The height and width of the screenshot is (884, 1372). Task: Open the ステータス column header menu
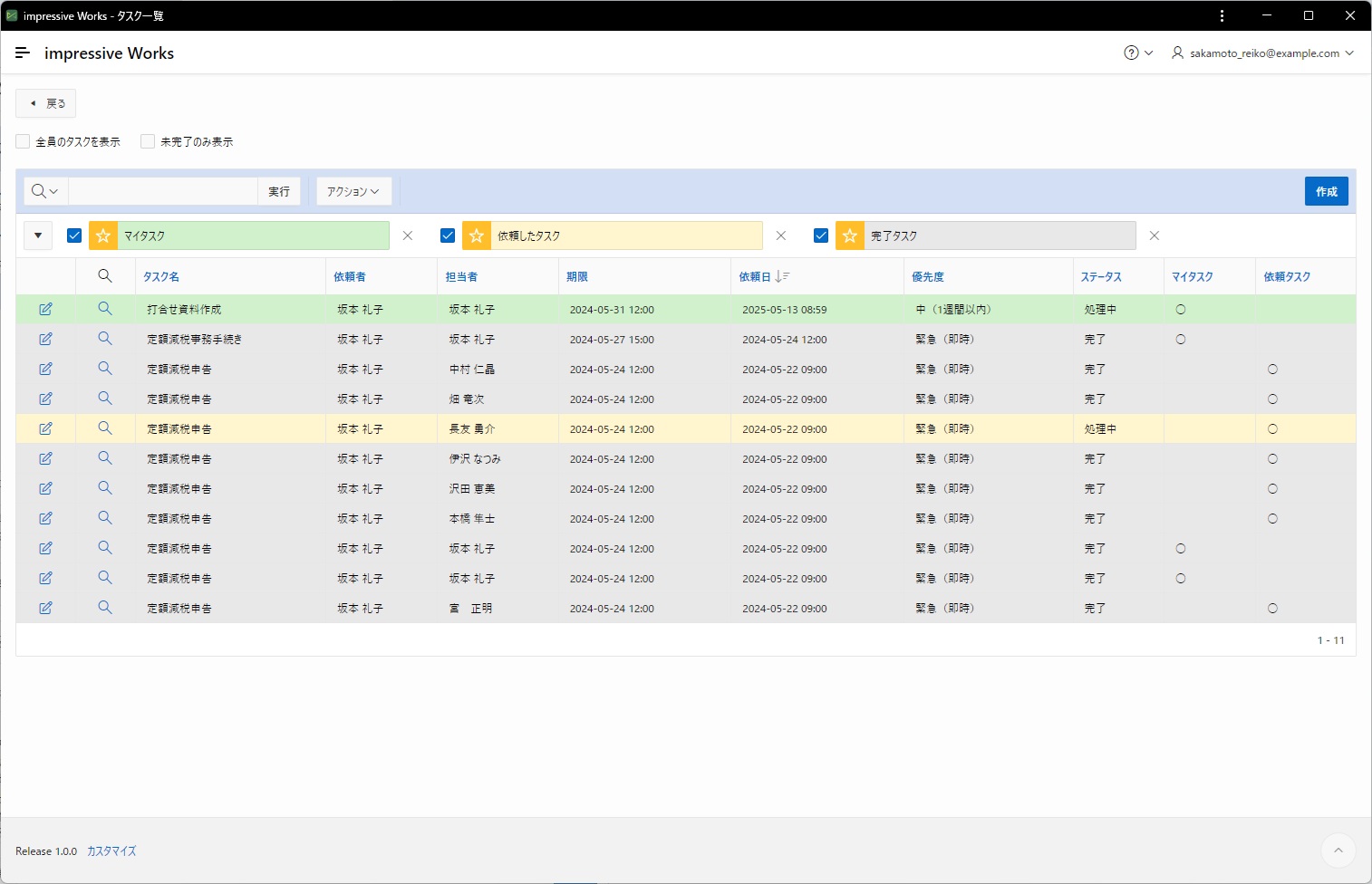1101,277
